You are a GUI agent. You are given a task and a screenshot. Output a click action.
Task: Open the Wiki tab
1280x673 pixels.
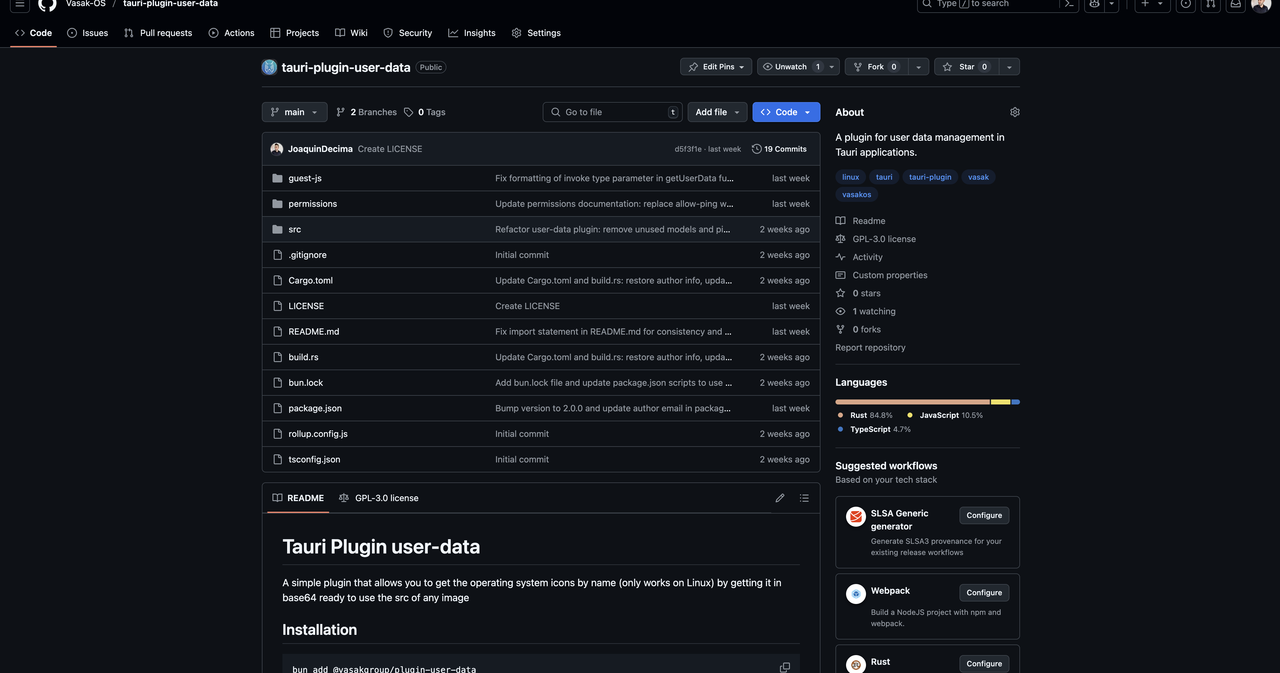(351, 33)
